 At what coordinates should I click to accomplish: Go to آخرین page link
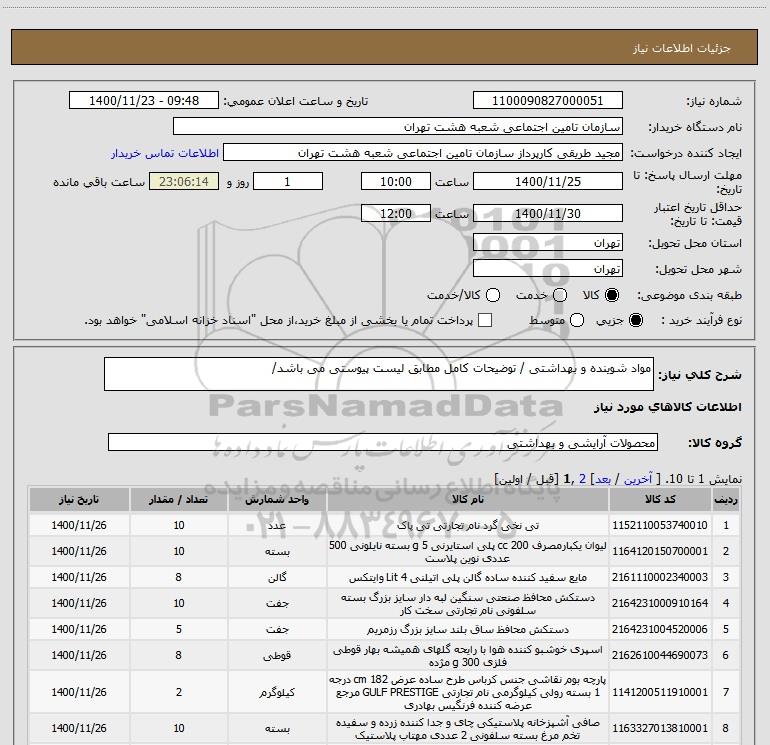(638, 479)
